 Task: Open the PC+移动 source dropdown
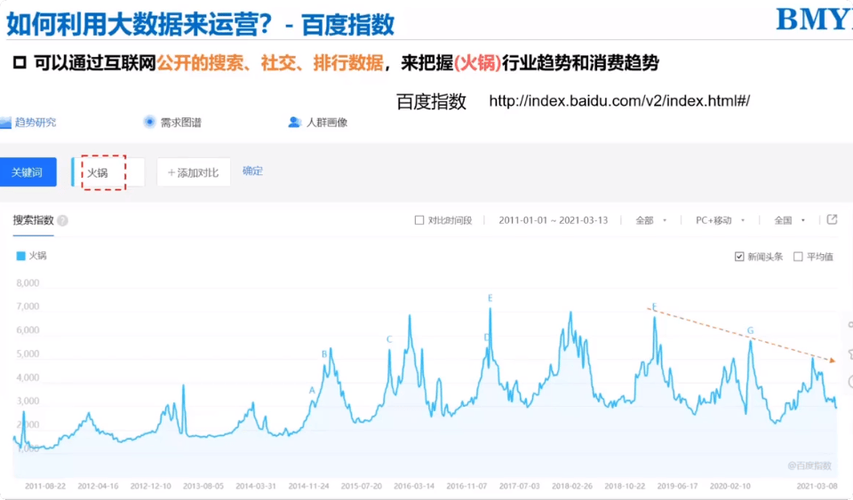click(720, 220)
